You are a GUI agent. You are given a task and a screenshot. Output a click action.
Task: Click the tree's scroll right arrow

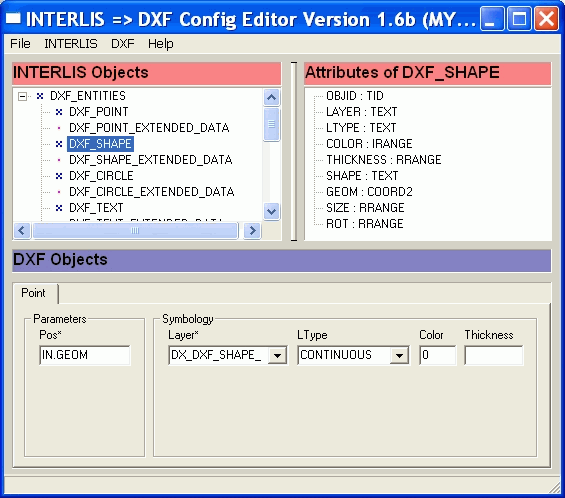[x=252, y=230]
